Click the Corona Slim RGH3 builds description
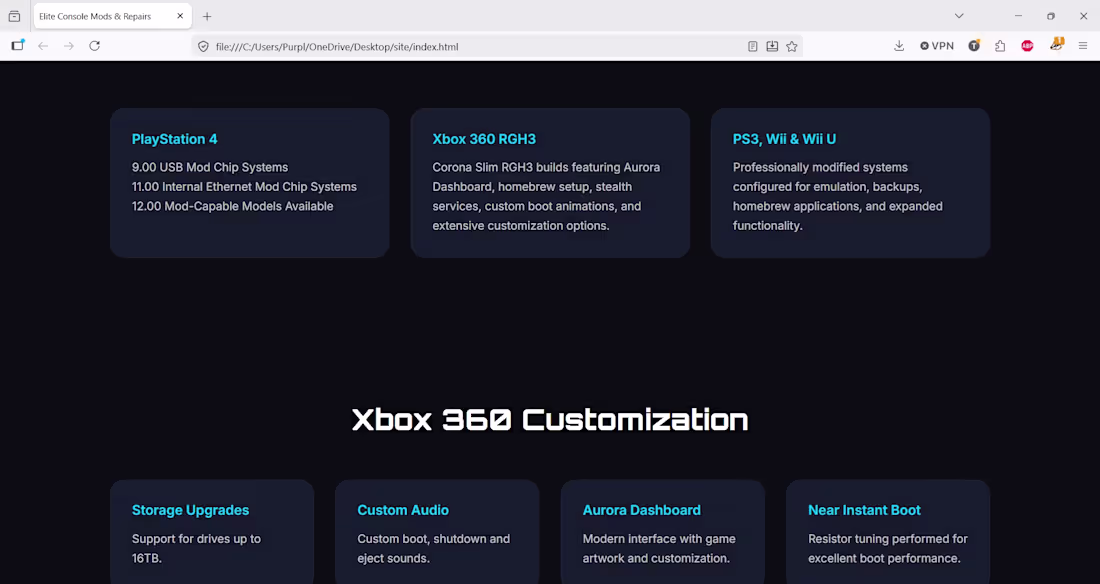 click(546, 197)
